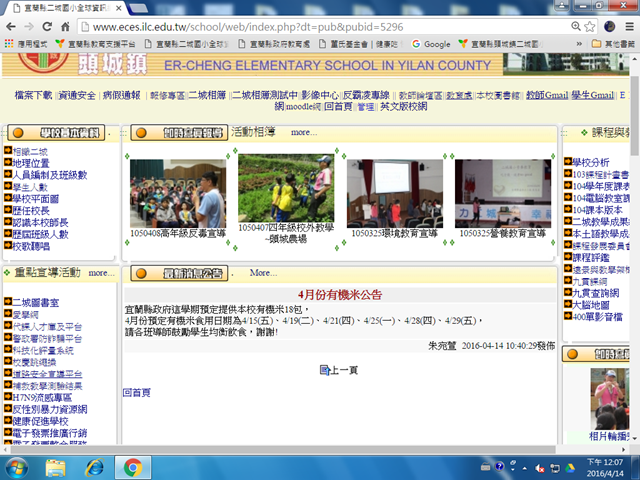Open the 1050325環境教育宣導 photo
The image size is (640, 480).
[395, 193]
